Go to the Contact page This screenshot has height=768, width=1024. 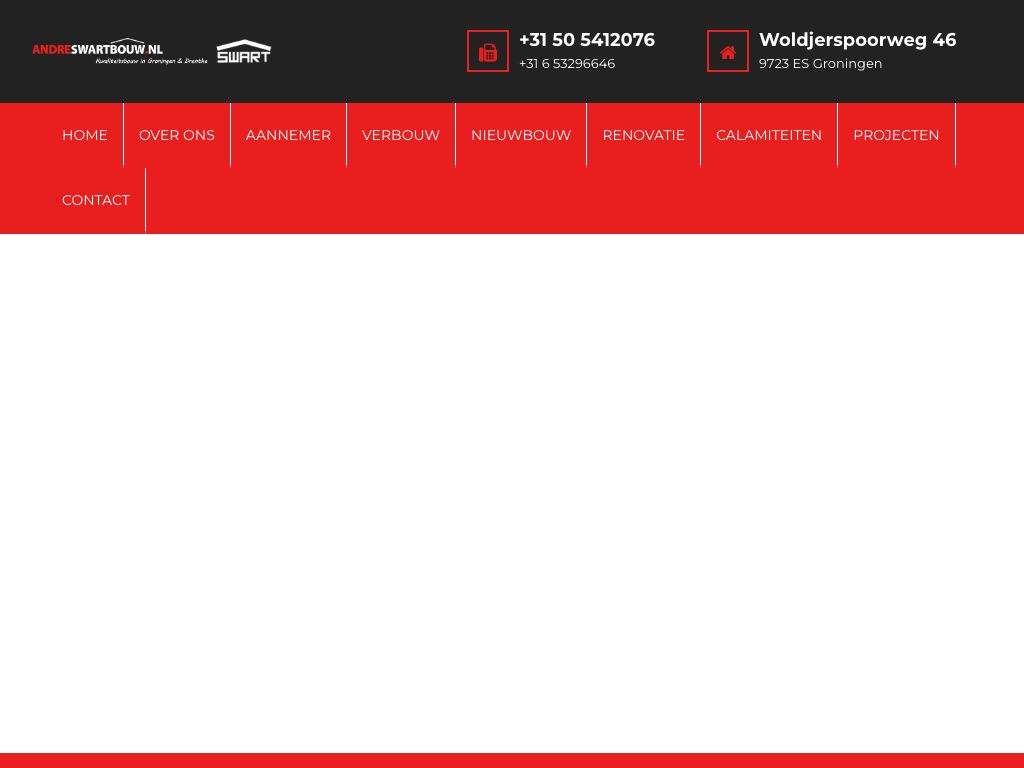[x=96, y=200]
